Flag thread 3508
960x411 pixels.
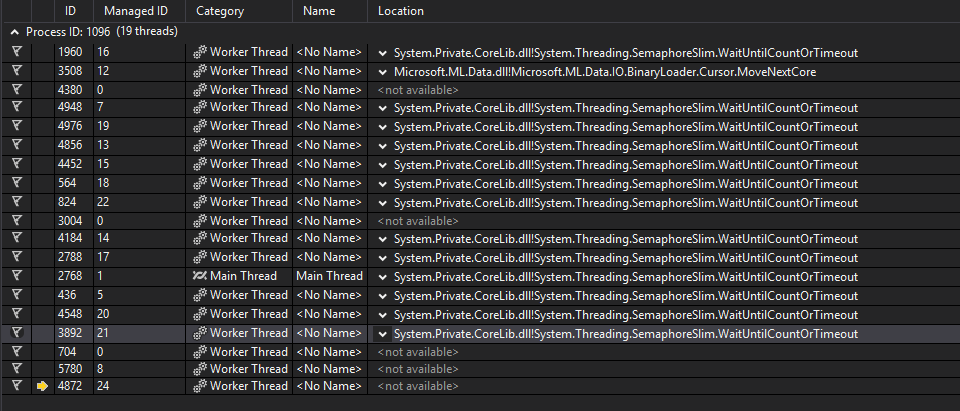tap(17, 70)
